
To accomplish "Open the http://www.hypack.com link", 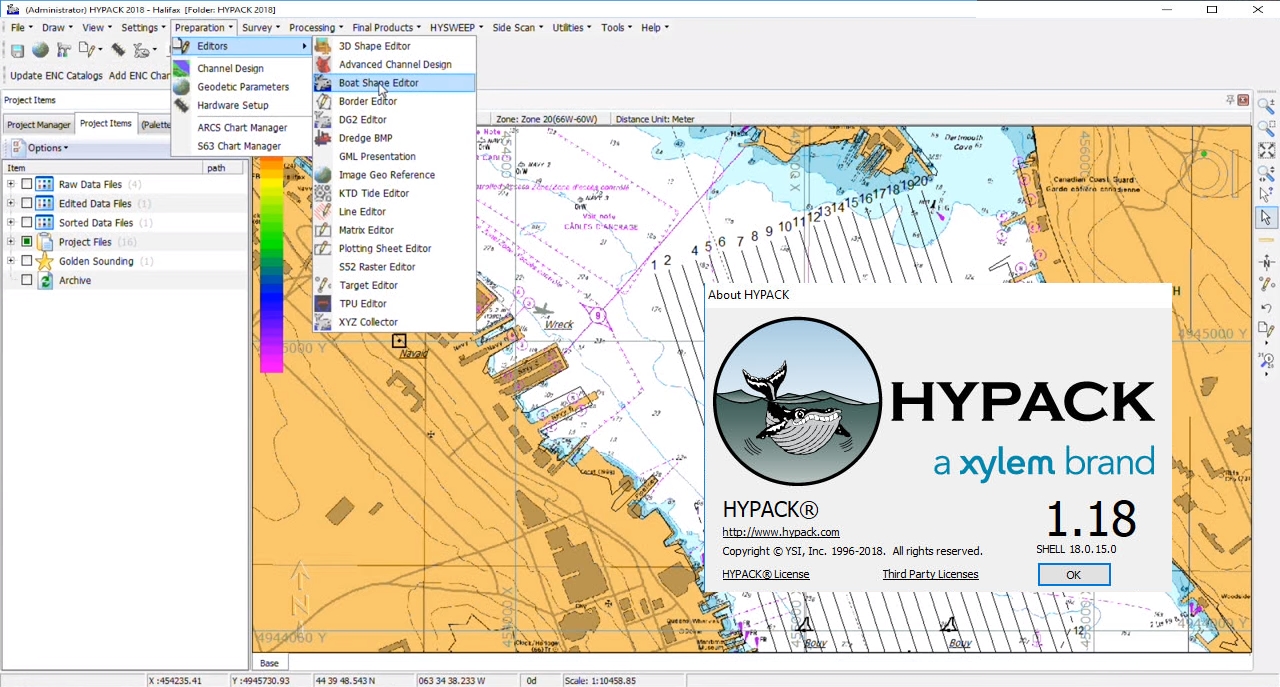I will (781, 532).
